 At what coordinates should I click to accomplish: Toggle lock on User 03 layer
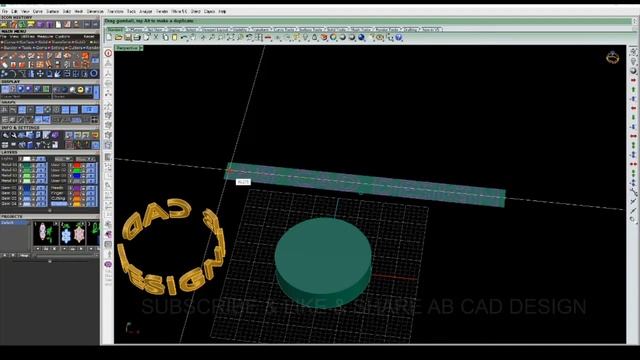click(83, 176)
